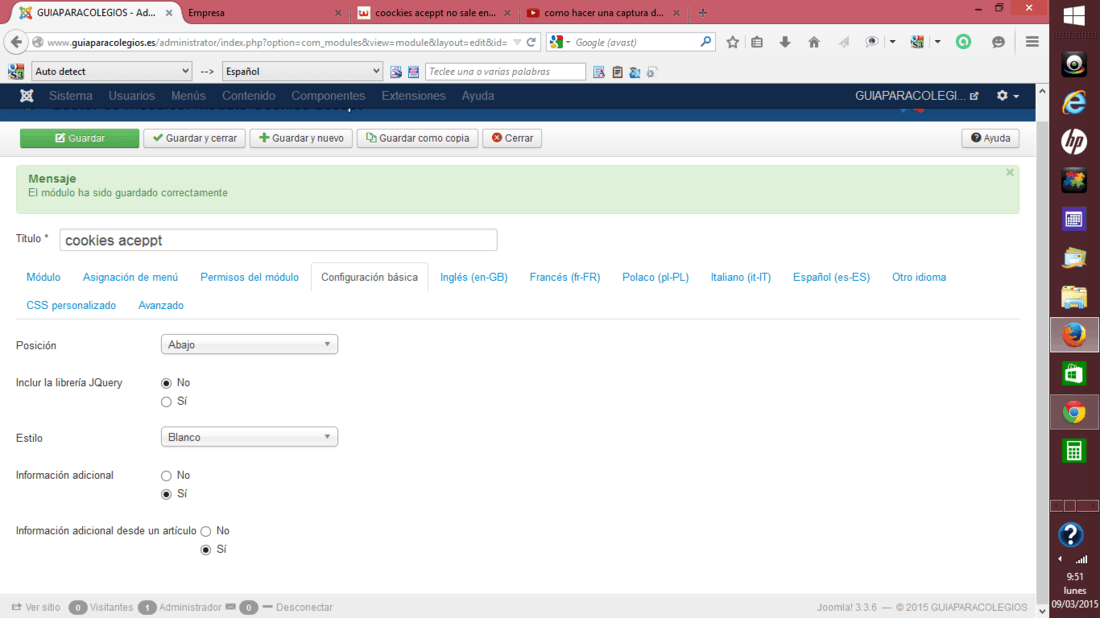Switch to Asignación de menú tab
The image size is (1100, 618).
pyautogui.click(x=130, y=277)
